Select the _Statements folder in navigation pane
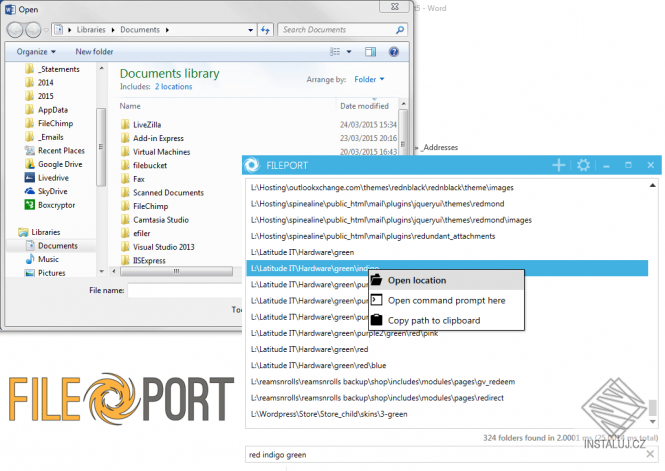 pos(52,69)
